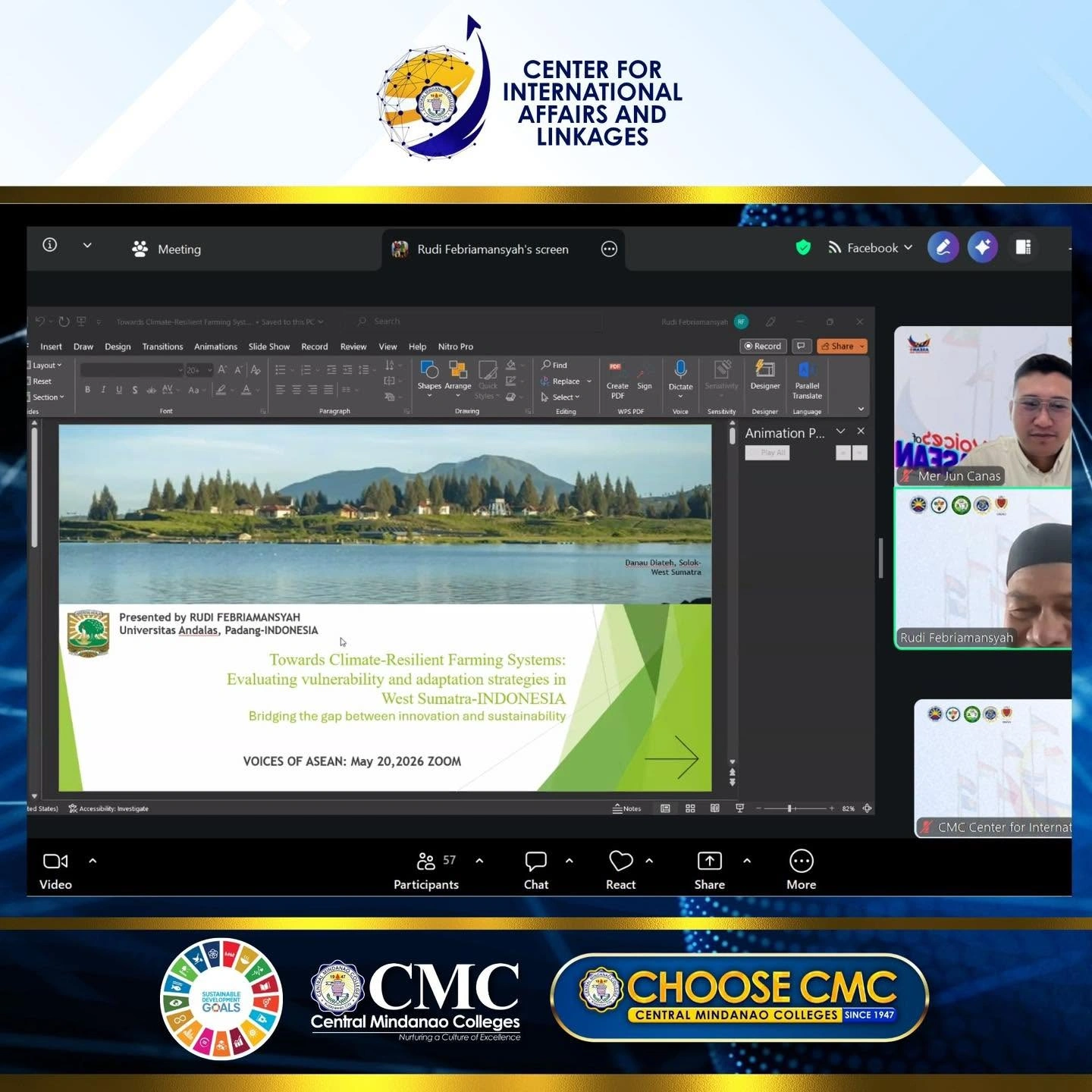Apply Bold formatting in Font group

(88, 390)
